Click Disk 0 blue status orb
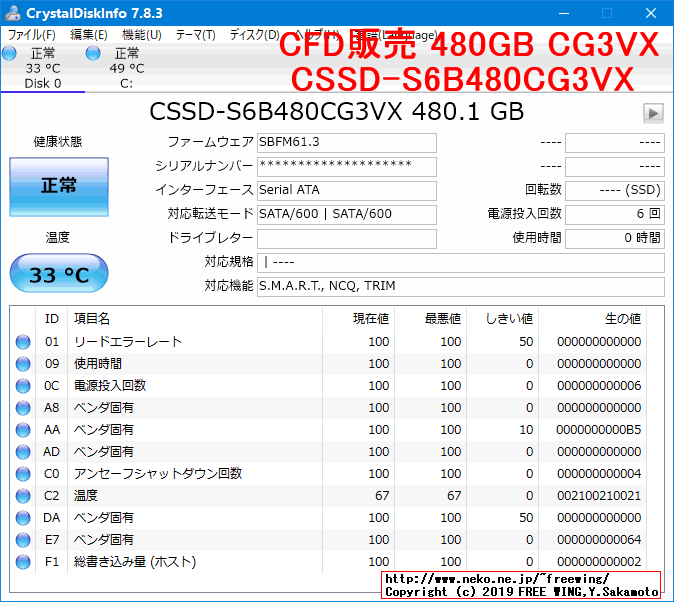674x602 pixels. (9, 53)
